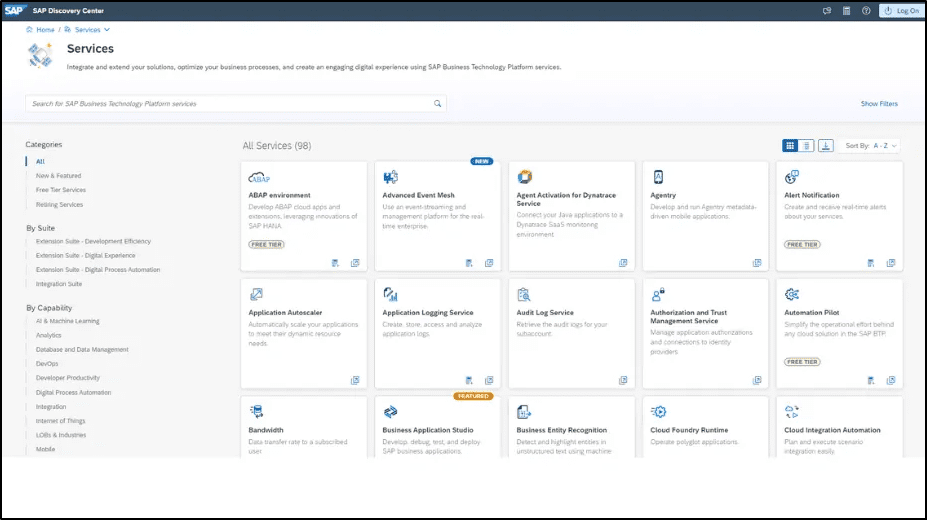Open the ABAP environment service icon

259,177
